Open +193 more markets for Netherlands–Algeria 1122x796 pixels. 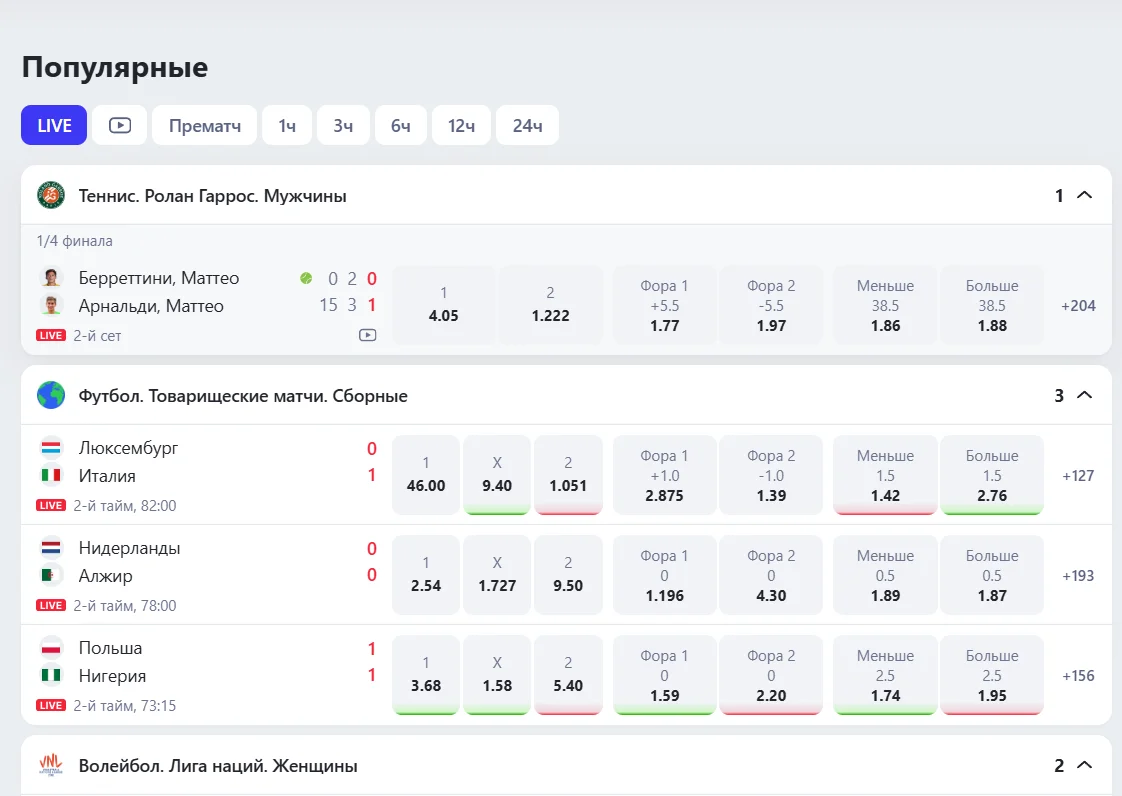[1078, 576]
